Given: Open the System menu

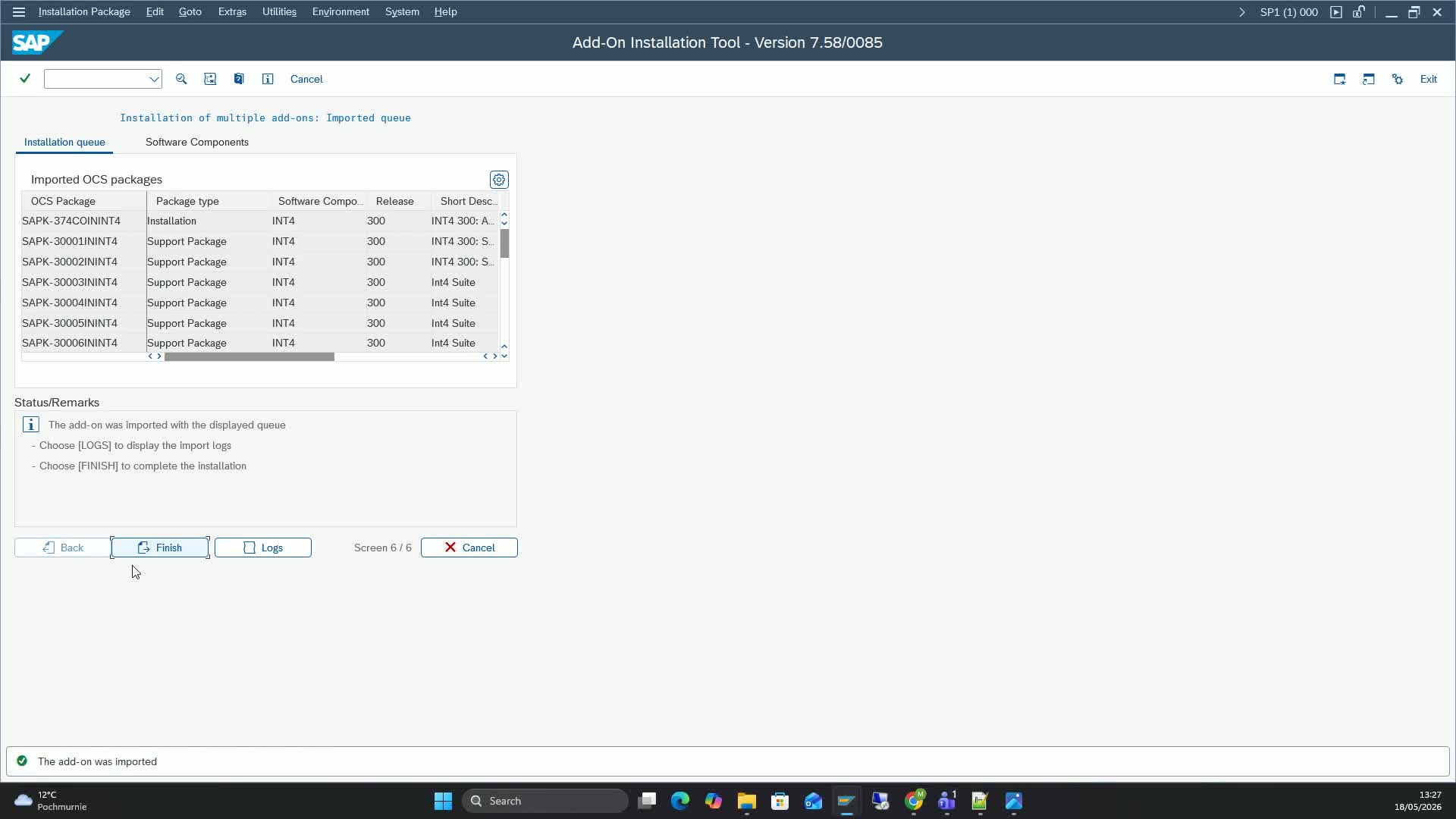Looking at the screenshot, I should [402, 12].
